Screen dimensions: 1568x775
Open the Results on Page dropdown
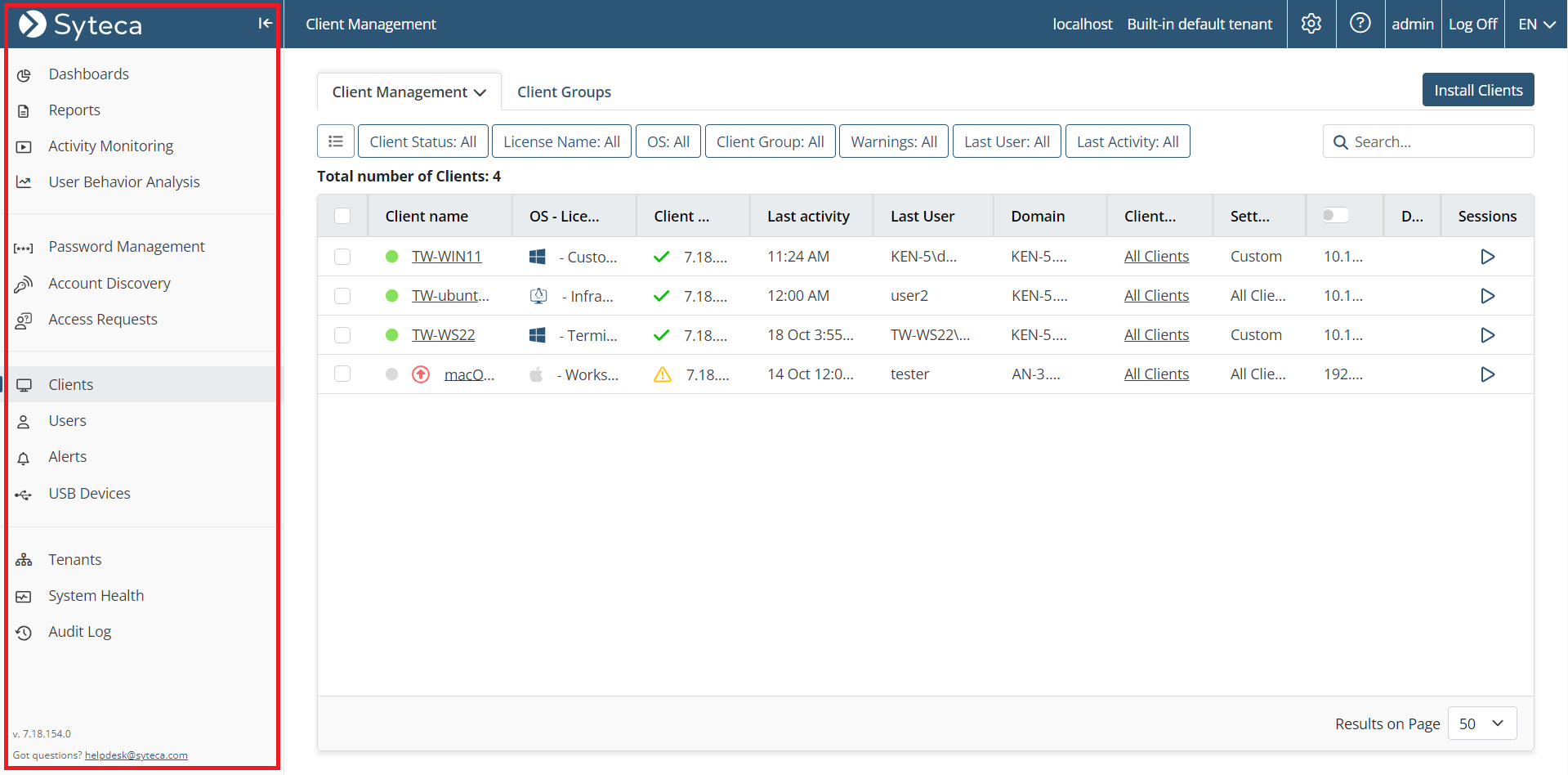pyautogui.click(x=1481, y=723)
